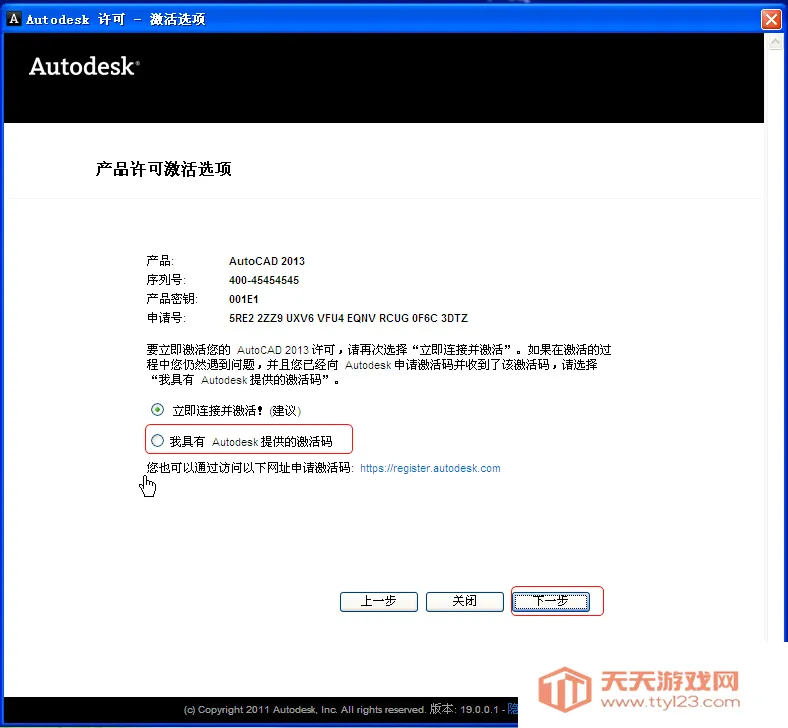Viewport: 788px width, 728px height.
Task: Click the 下一步 button
Action: point(551,601)
